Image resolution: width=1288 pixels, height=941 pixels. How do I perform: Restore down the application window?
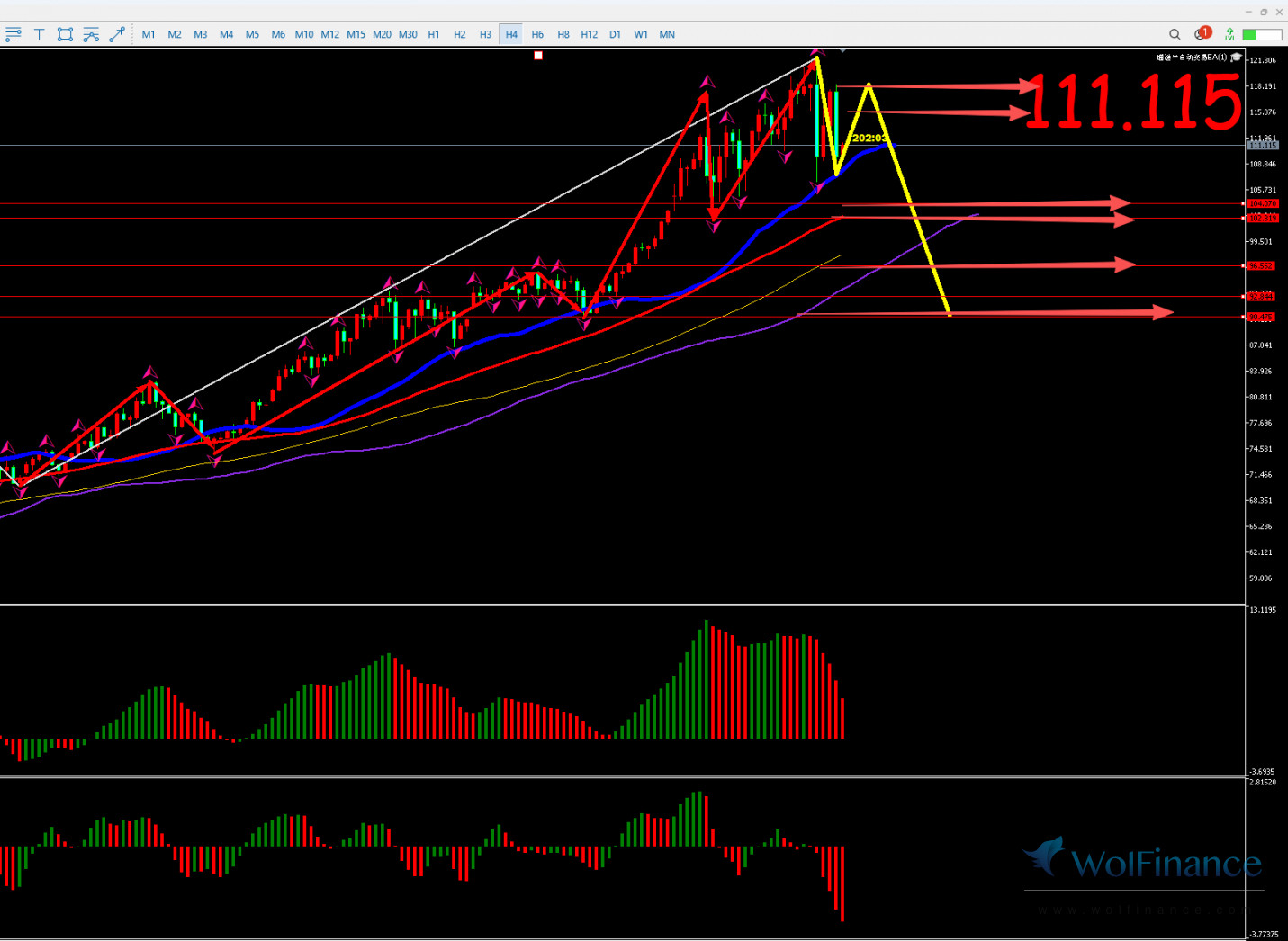(1264, 12)
